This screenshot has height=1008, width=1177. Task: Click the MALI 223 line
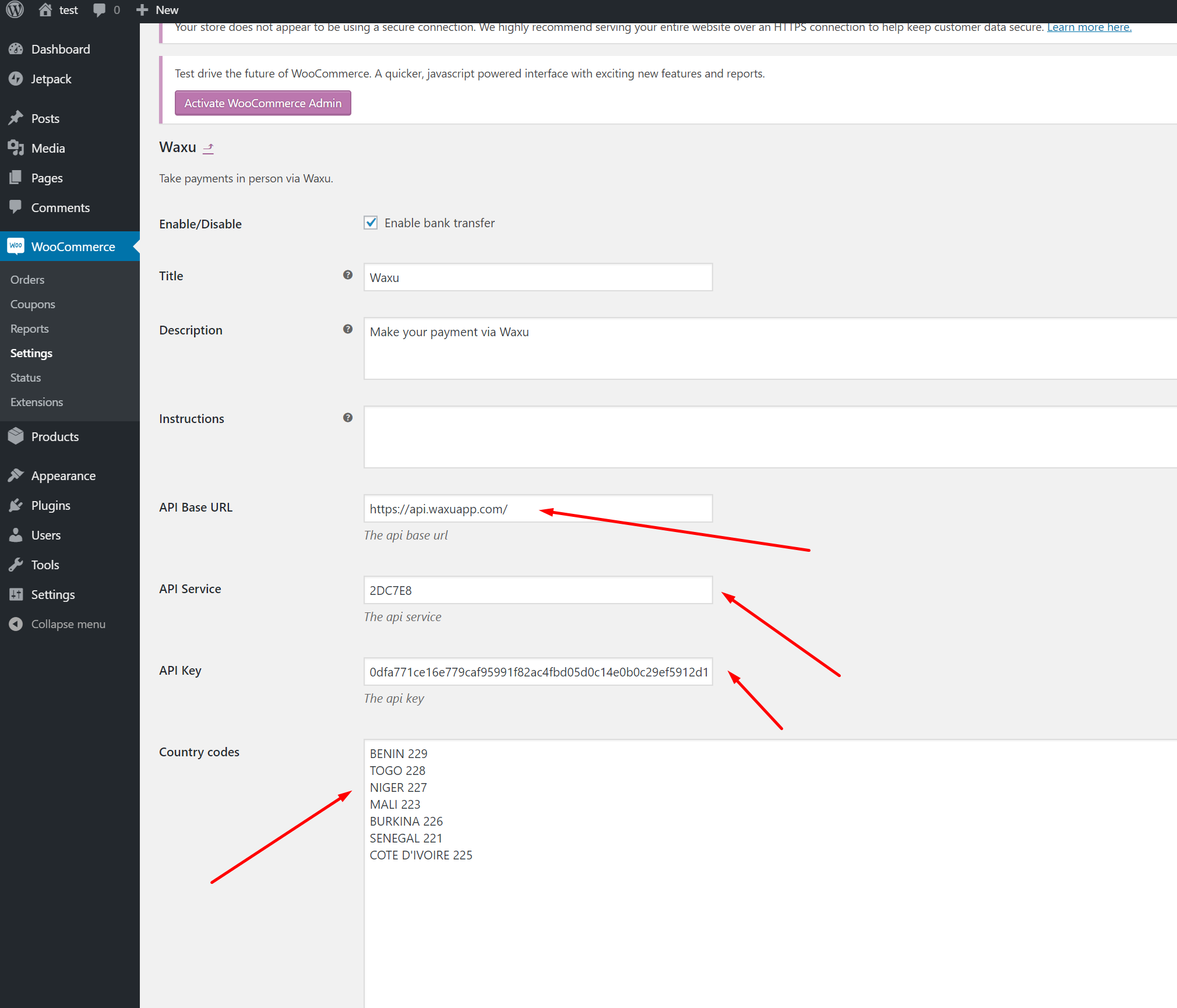click(x=395, y=804)
